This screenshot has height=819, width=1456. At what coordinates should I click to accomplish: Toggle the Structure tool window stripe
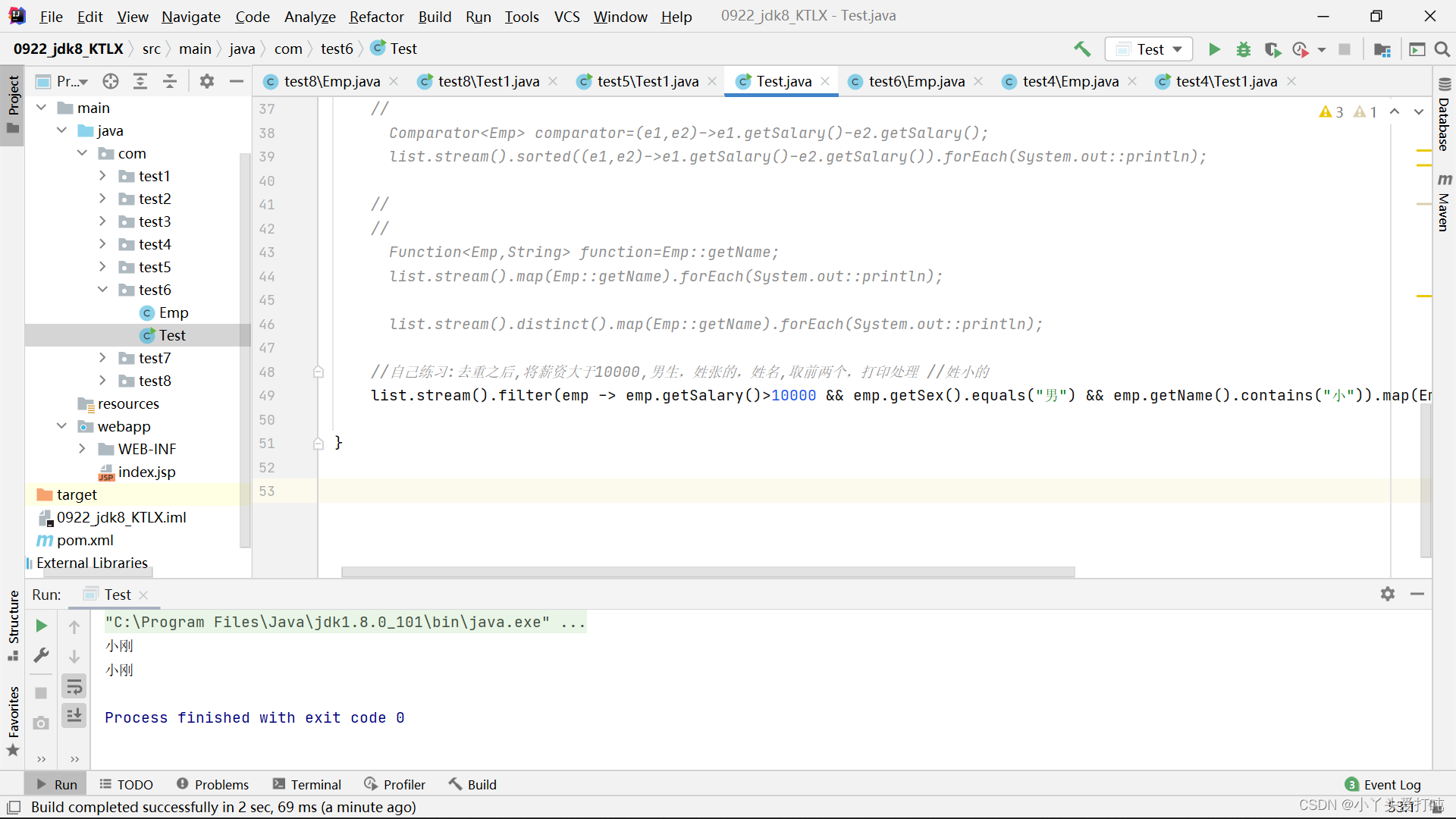click(13, 626)
